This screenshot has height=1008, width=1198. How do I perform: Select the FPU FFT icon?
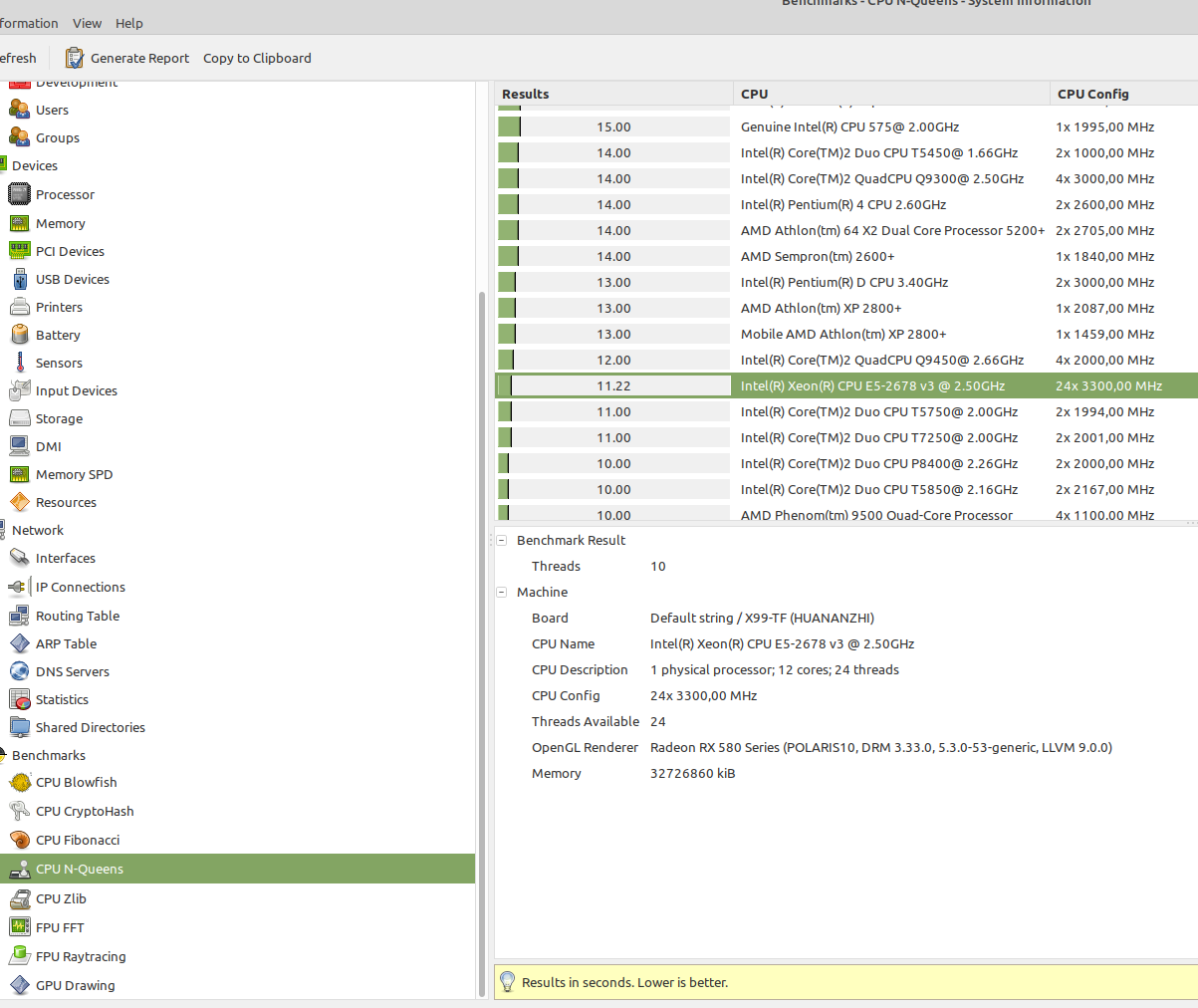click(19, 927)
